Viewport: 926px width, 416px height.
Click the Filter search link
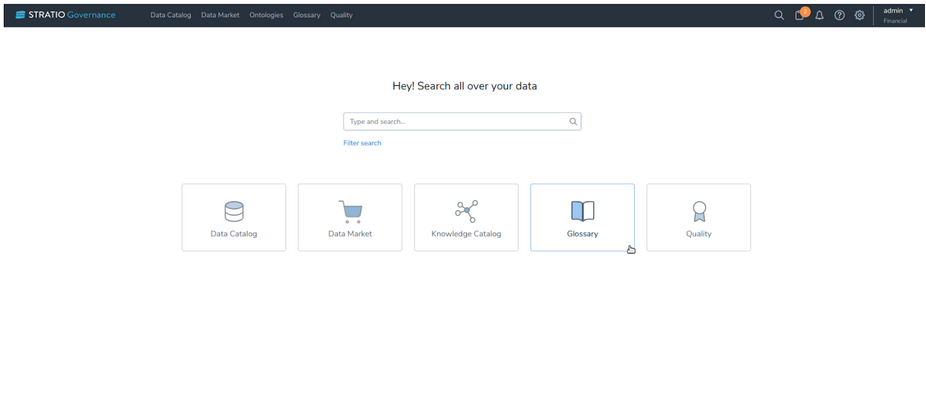coord(362,143)
